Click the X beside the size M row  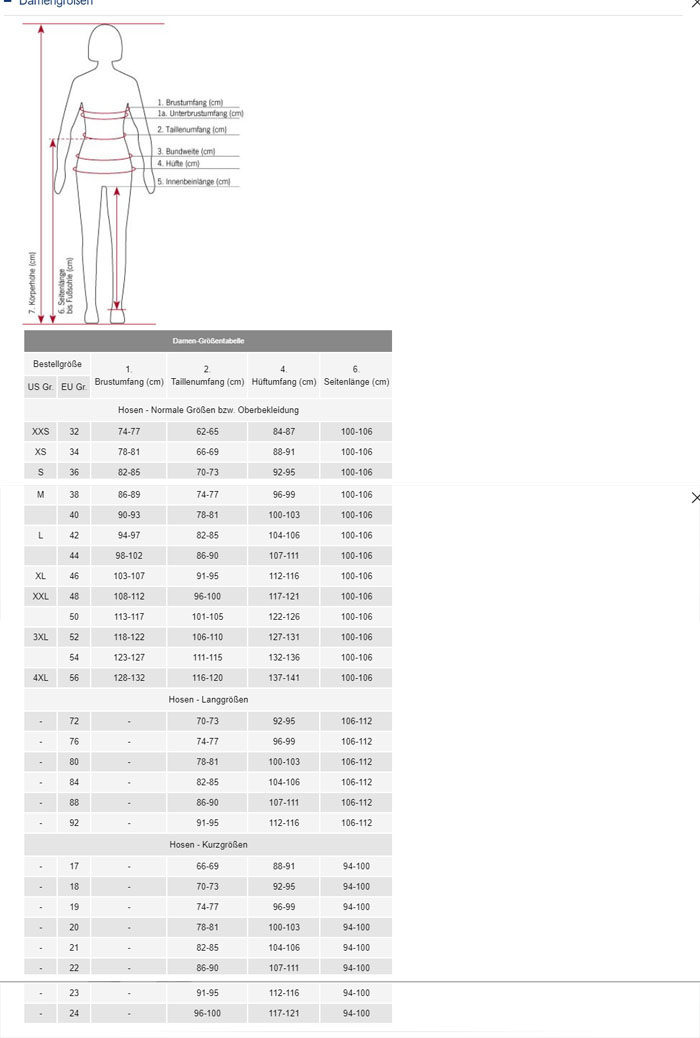click(695, 497)
